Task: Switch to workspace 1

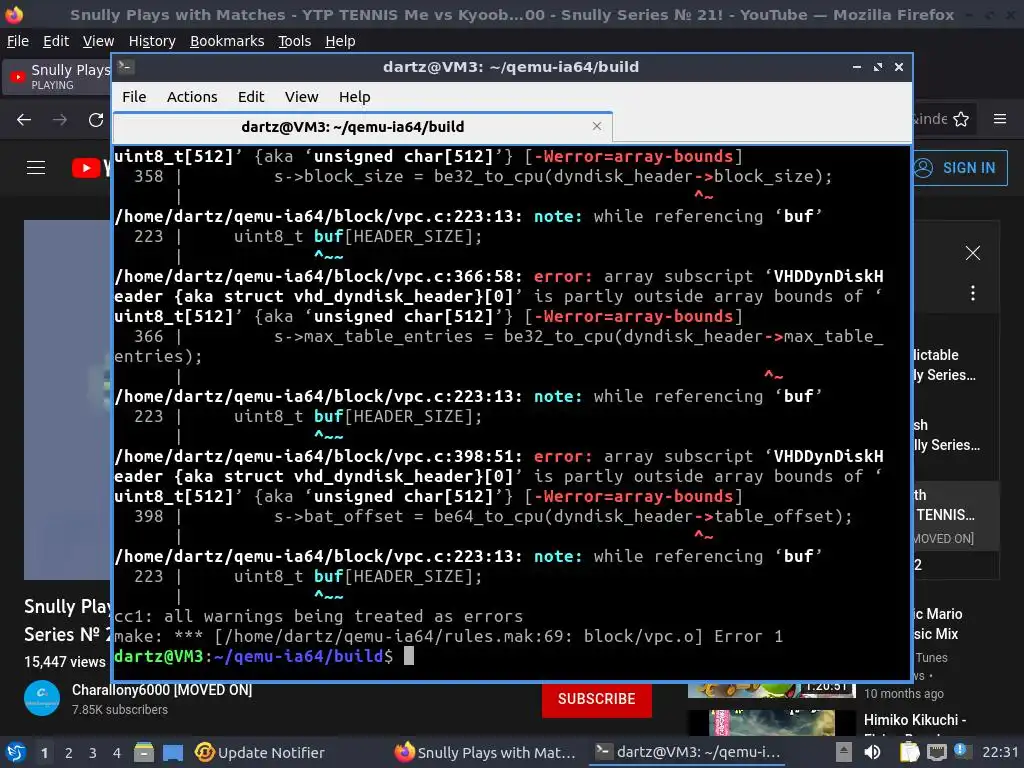Action: click(x=44, y=753)
